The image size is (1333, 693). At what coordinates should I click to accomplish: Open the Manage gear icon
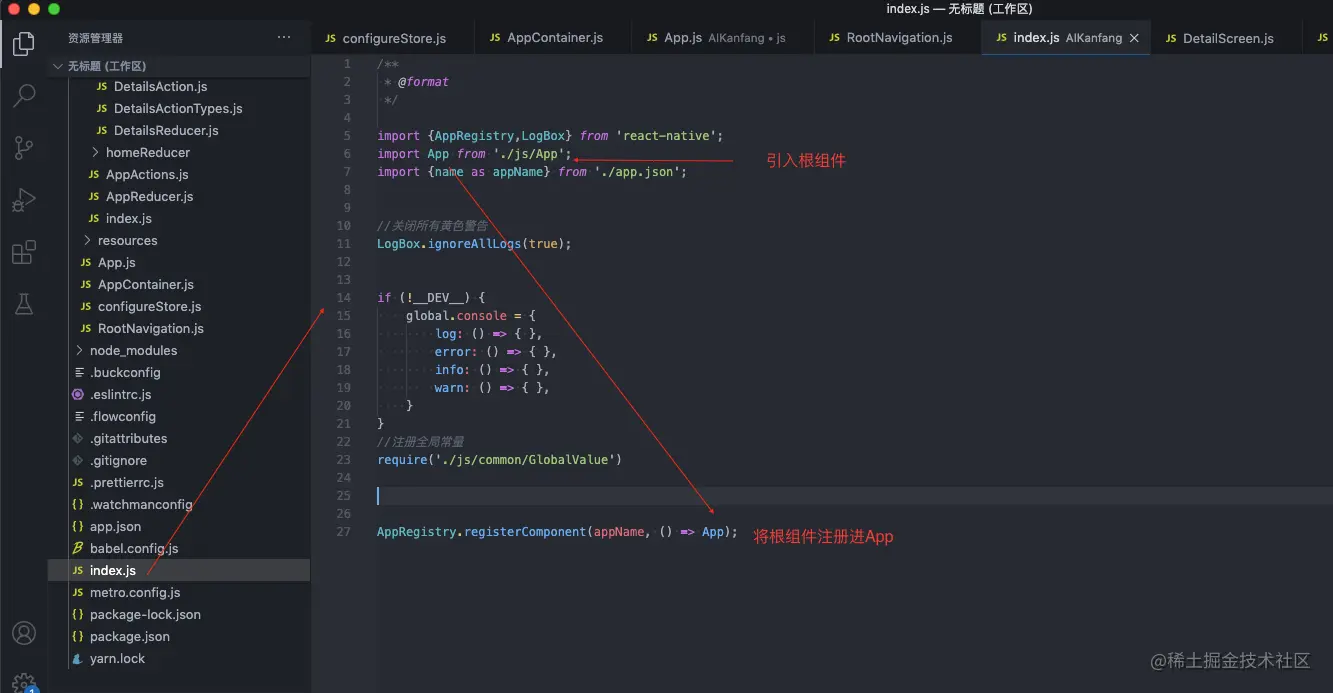[24, 682]
